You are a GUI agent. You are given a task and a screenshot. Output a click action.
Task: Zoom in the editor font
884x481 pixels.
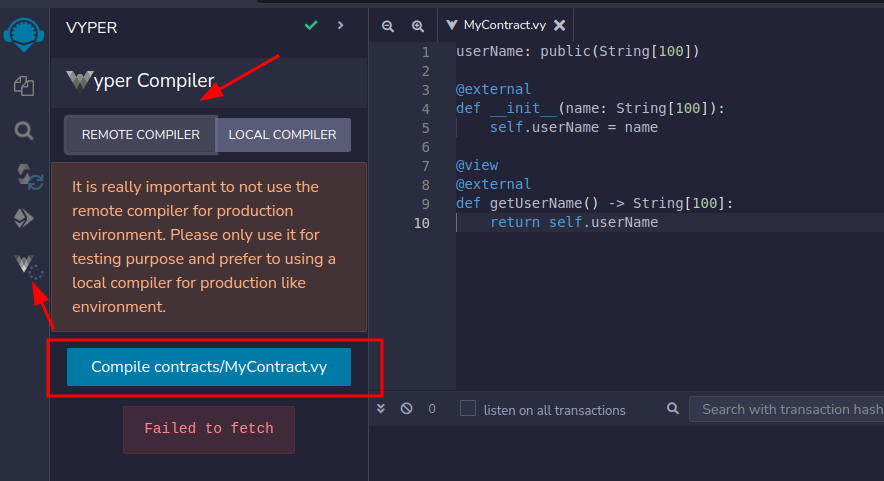pos(418,26)
